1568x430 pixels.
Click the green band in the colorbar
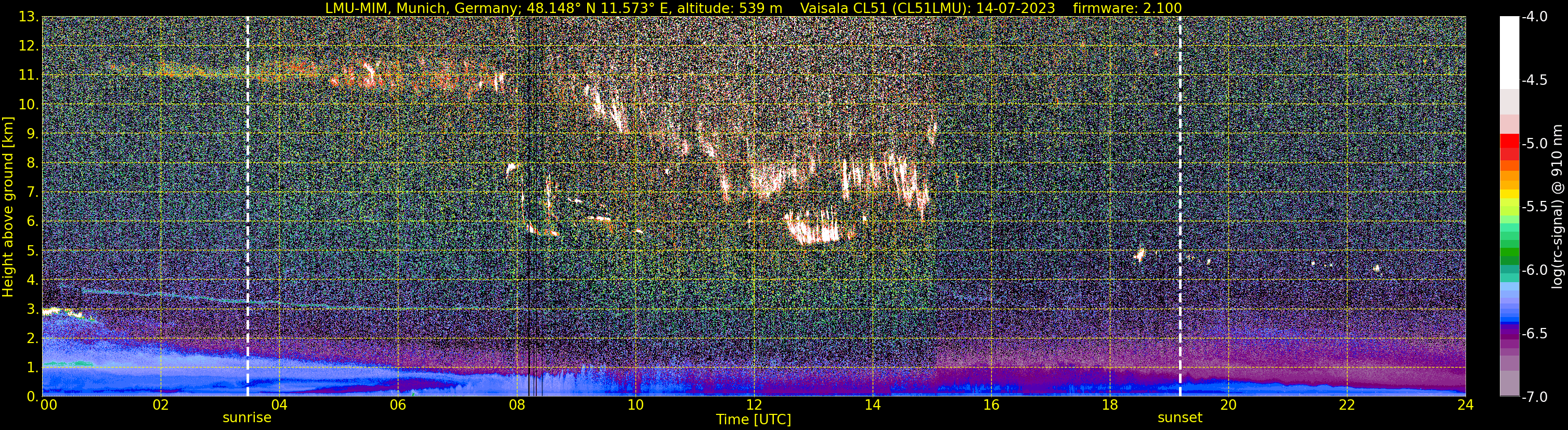coord(1509,252)
